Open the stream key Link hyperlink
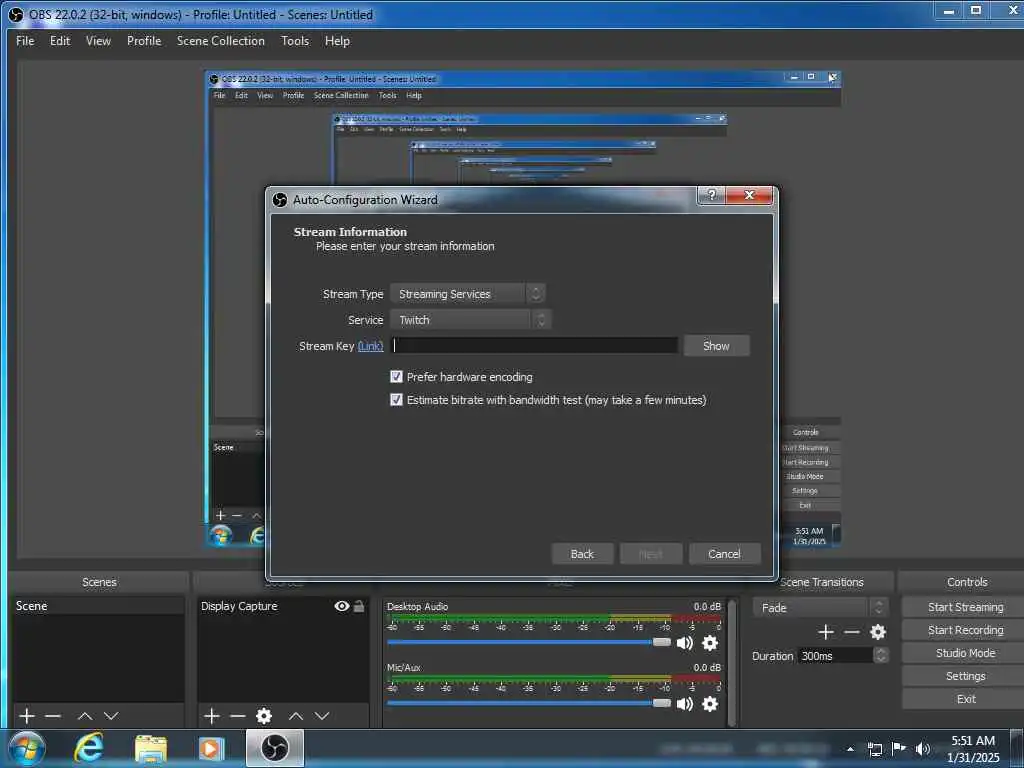 pos(370,346)
